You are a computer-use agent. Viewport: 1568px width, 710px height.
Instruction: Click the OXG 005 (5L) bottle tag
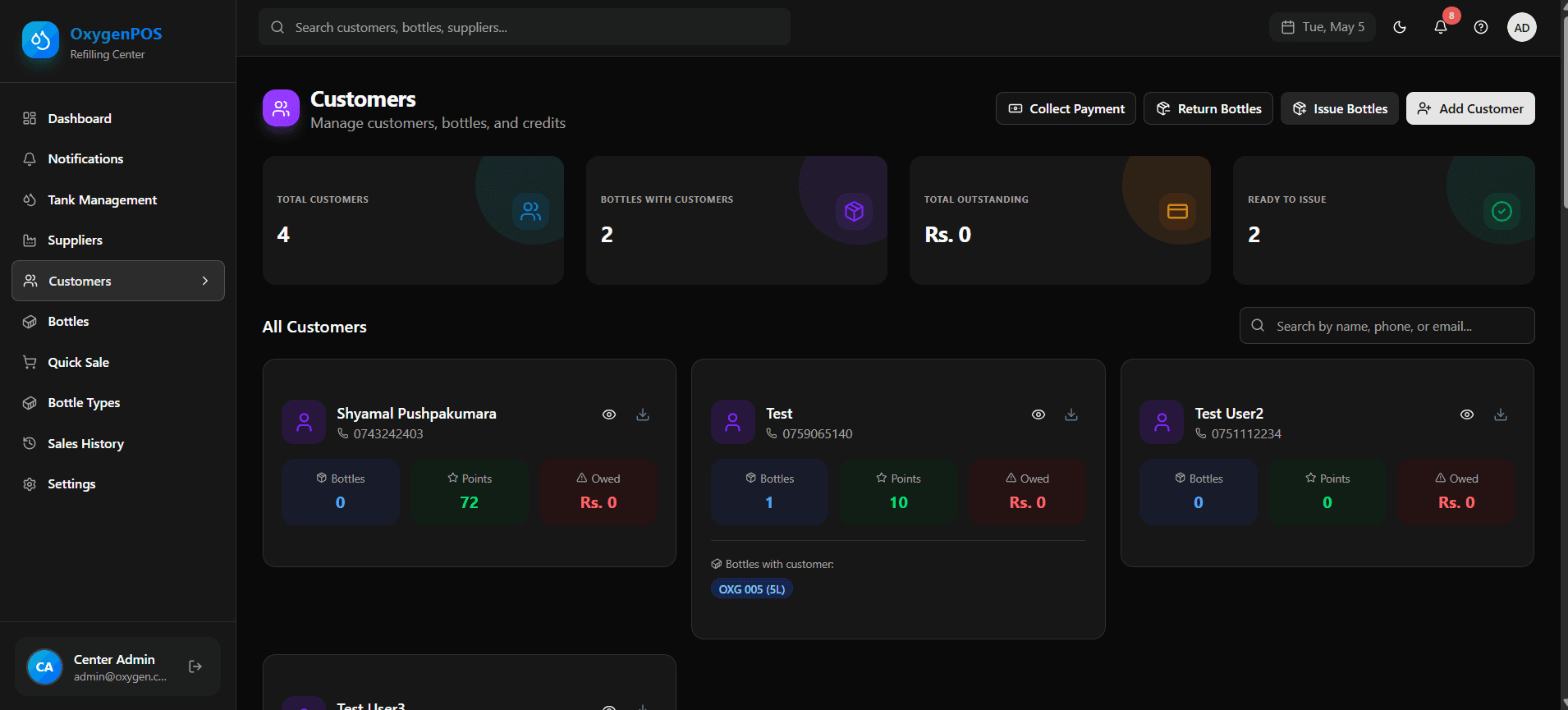pyautogui.click(x=752, y=589)
